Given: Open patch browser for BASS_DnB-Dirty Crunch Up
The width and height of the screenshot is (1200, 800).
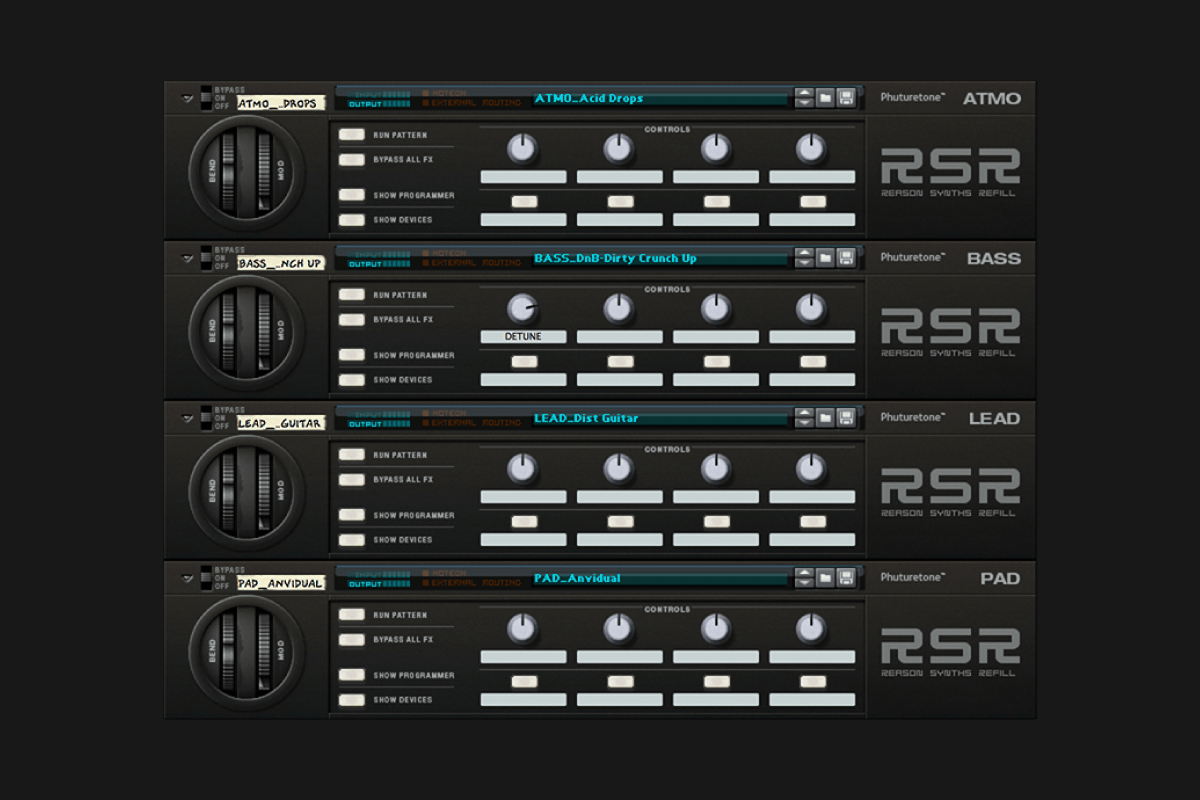Looking at the screenshot, I should [x=825, y=258].
